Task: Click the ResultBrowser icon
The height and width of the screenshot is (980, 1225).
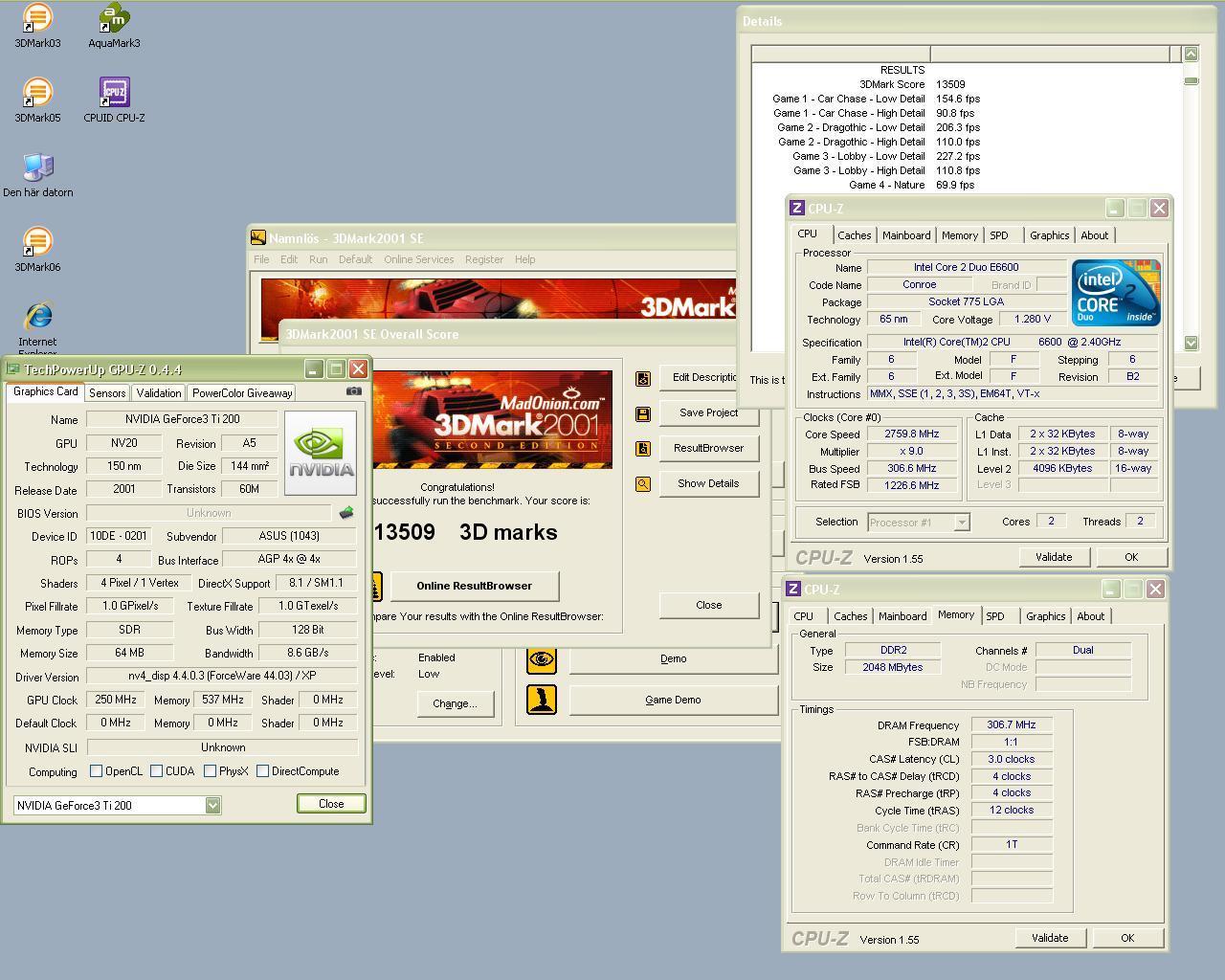Action: click(x=643, y=449)
